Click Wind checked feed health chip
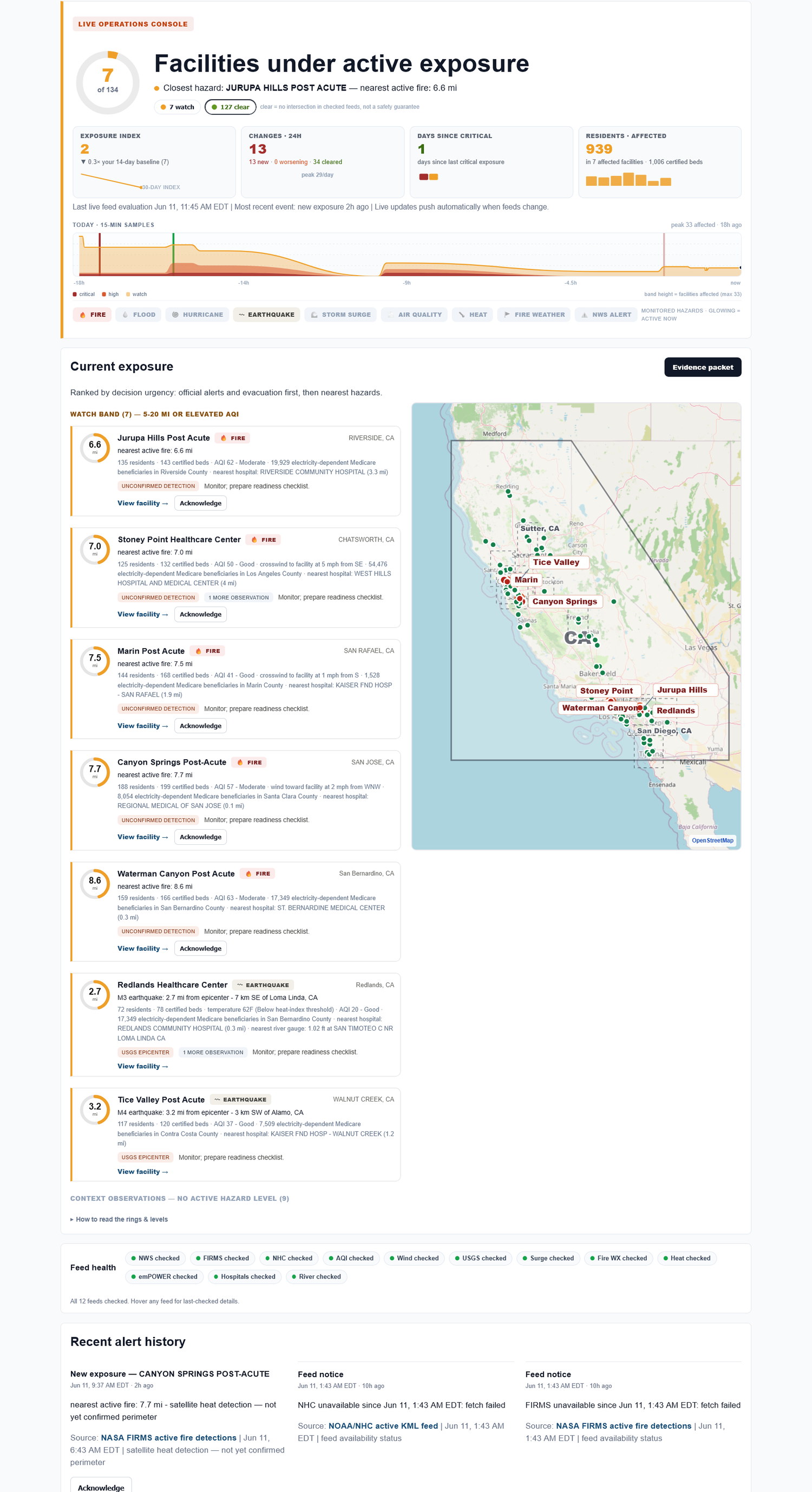The height and width of the screenshot is (1492, 812). [x=414, y=1259]
